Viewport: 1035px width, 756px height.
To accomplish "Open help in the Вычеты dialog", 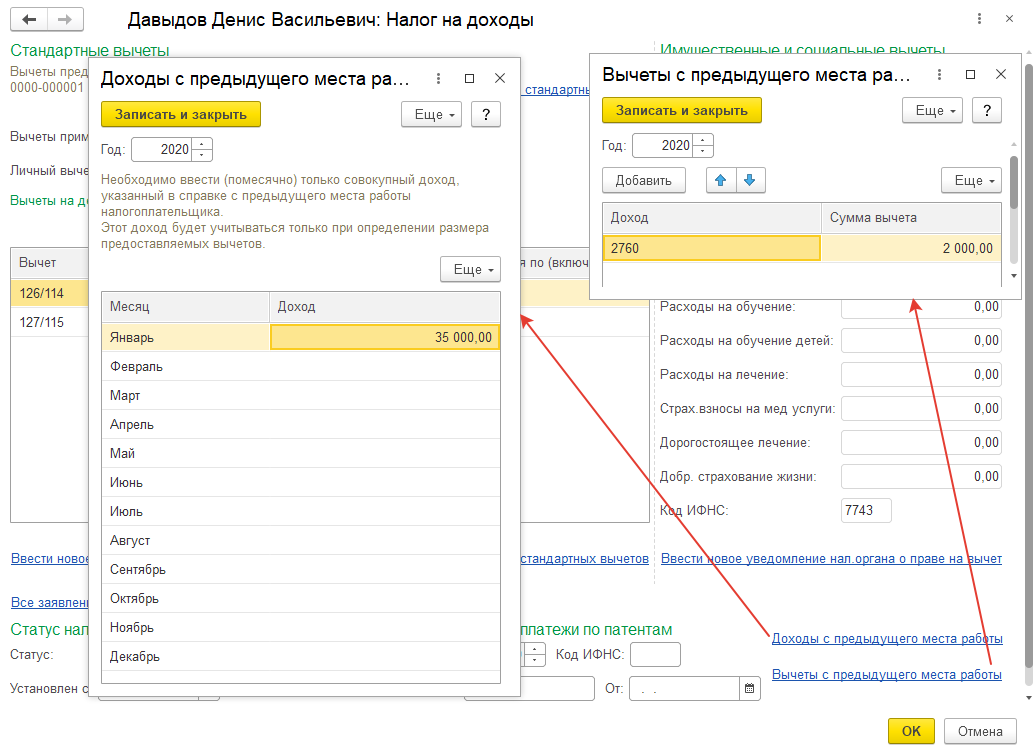I will click(x=986, y=110).
